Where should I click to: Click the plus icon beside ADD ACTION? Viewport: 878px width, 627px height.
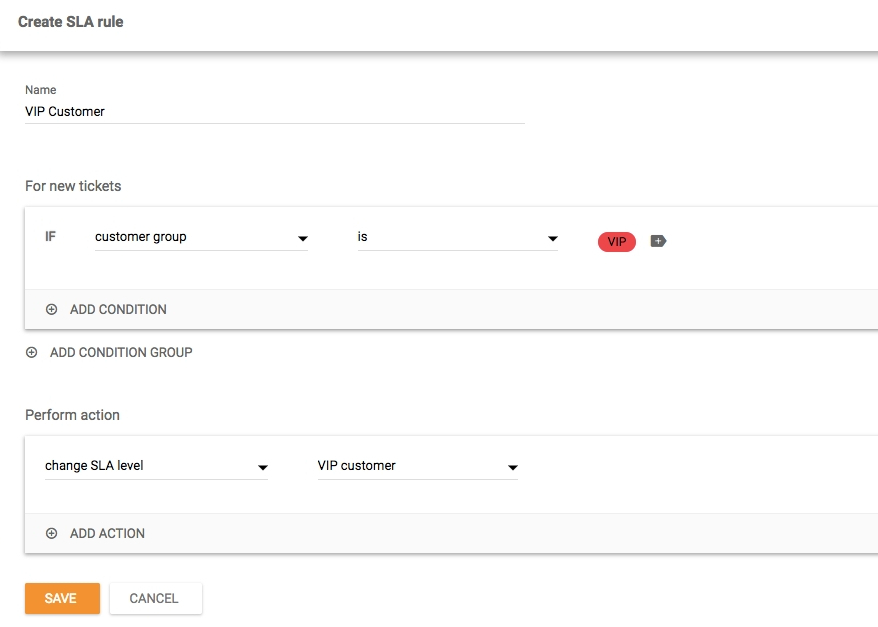coord(52,534)
